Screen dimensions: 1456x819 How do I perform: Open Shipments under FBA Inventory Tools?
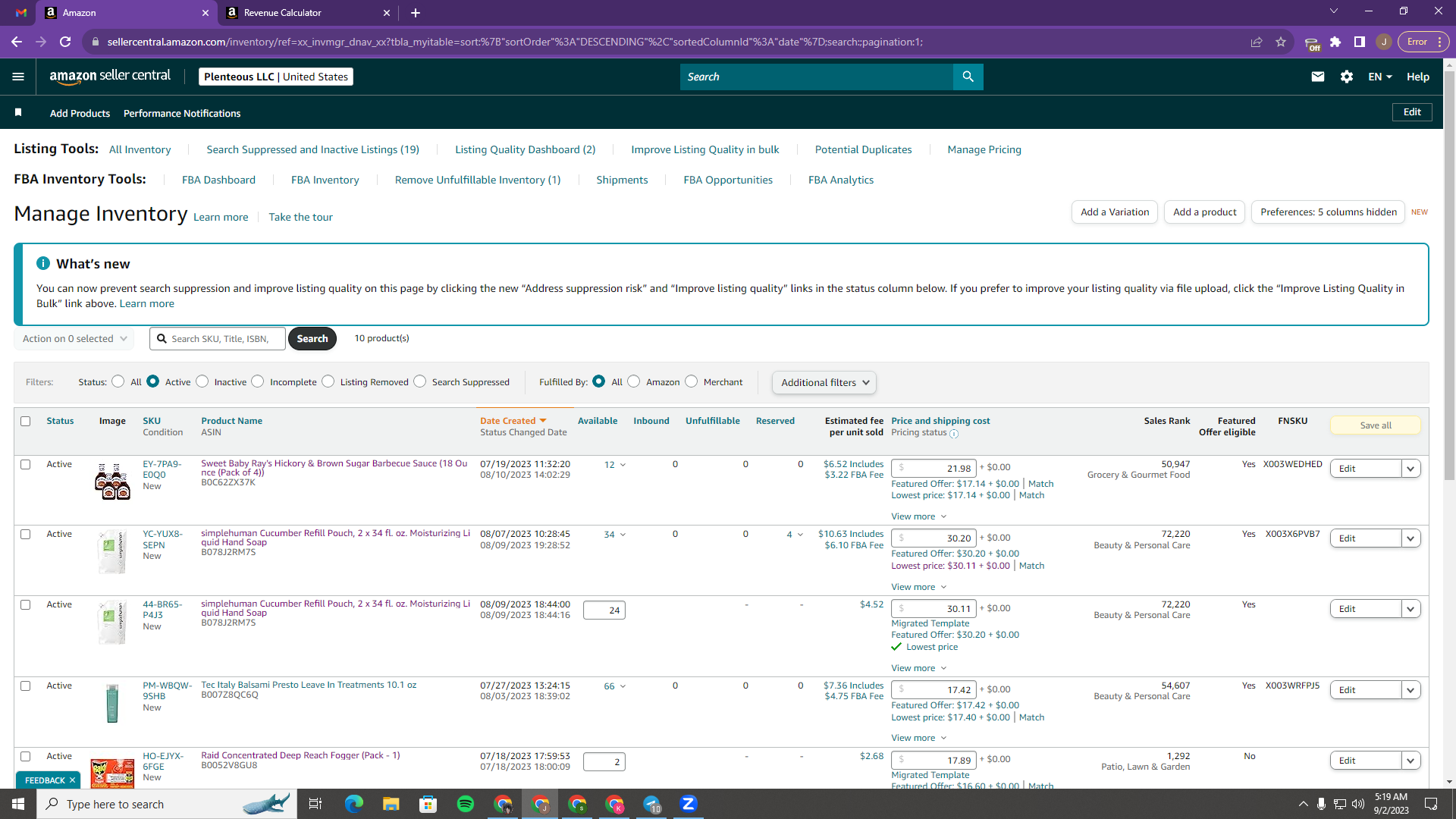(x=622, y=180)
